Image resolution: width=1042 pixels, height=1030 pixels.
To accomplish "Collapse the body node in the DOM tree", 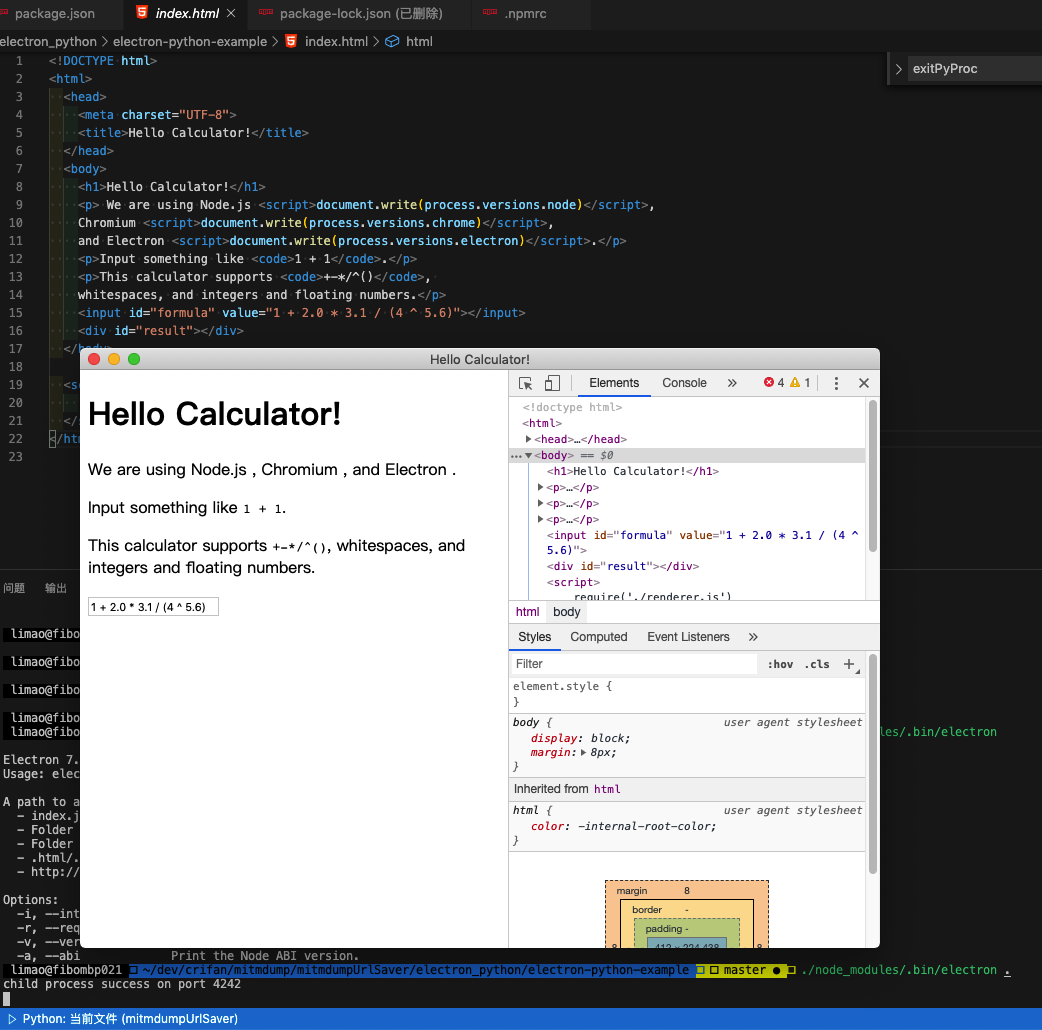I will pyautogui.click(x=528, y=455).
